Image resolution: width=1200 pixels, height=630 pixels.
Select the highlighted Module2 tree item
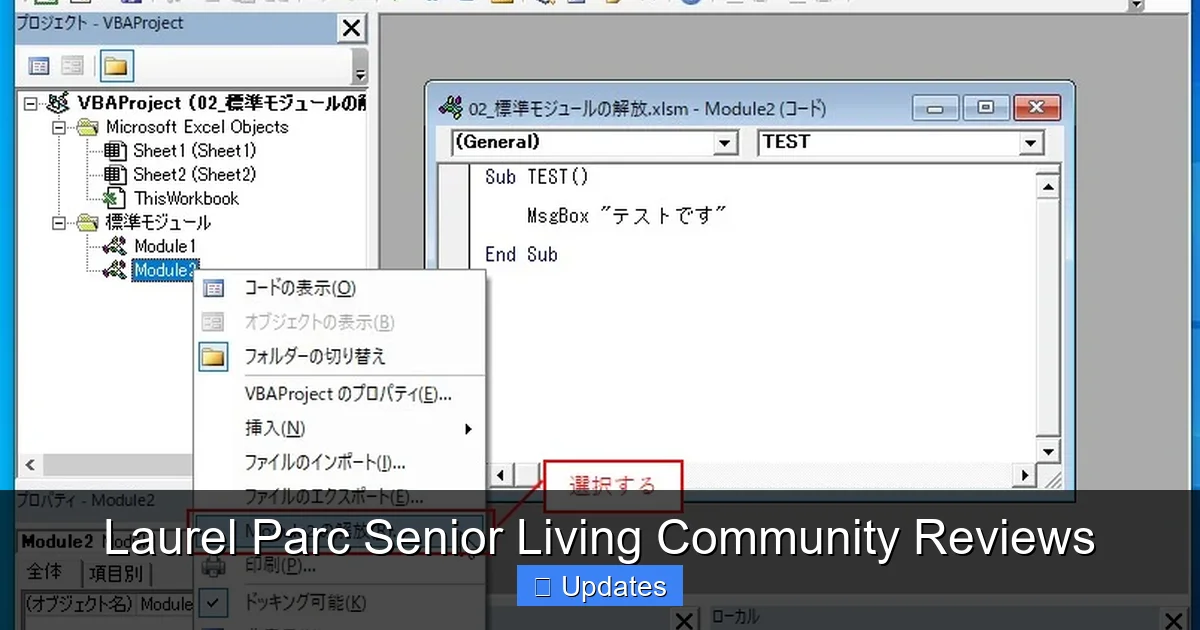[165, 270]
